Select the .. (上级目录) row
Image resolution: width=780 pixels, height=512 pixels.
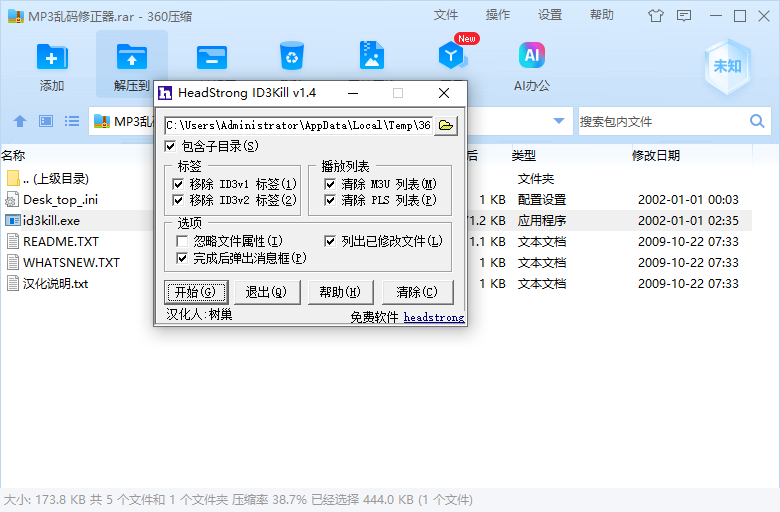(x=376, y=178)
